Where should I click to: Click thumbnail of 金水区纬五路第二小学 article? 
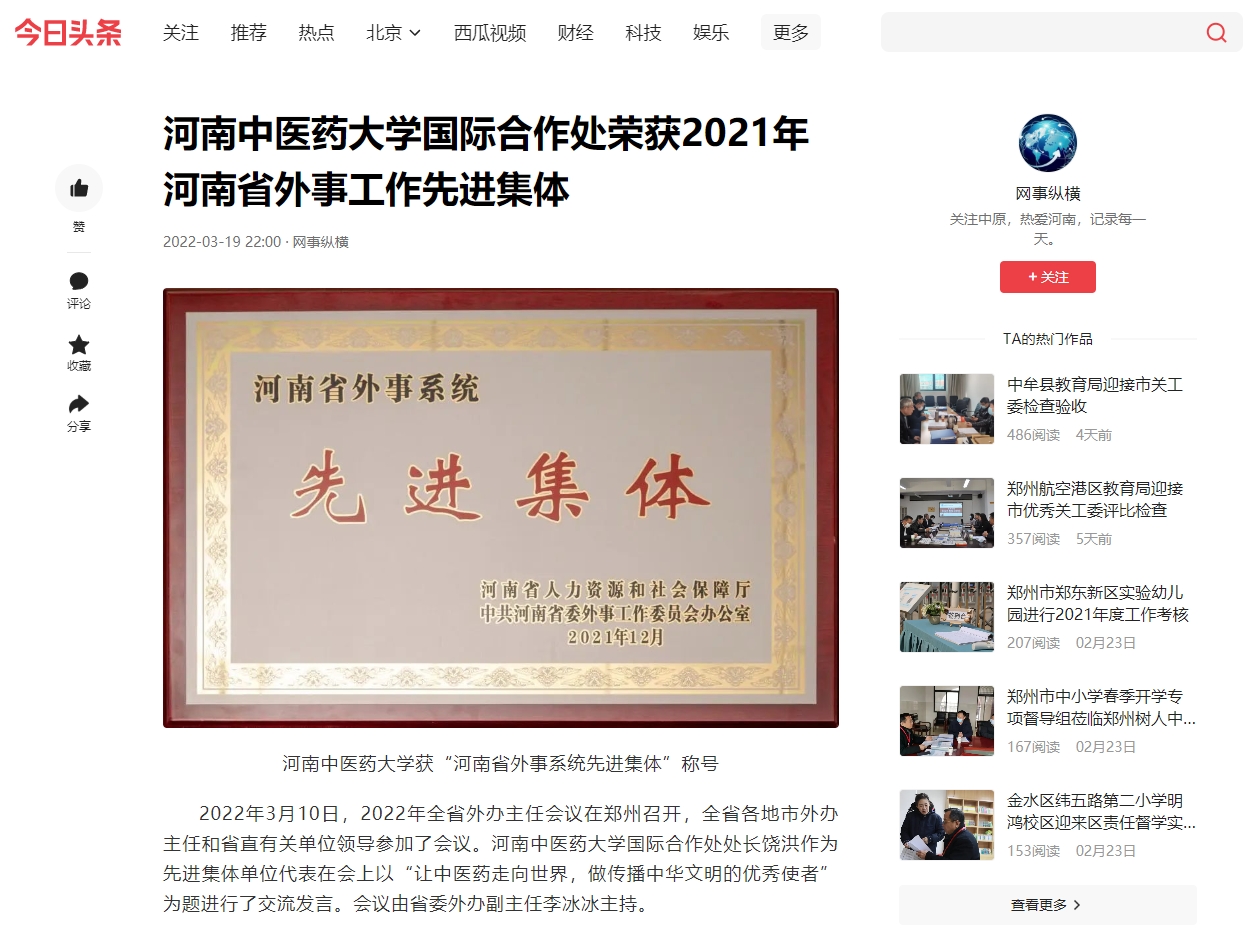(946, 825)
